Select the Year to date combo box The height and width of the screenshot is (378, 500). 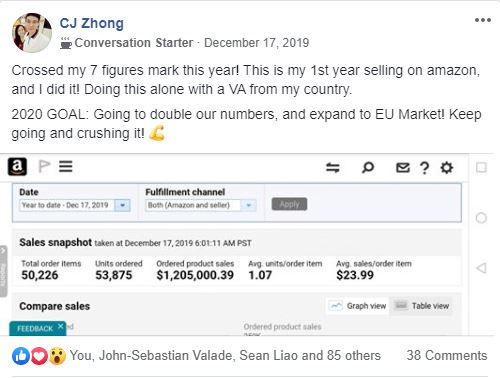75,205
